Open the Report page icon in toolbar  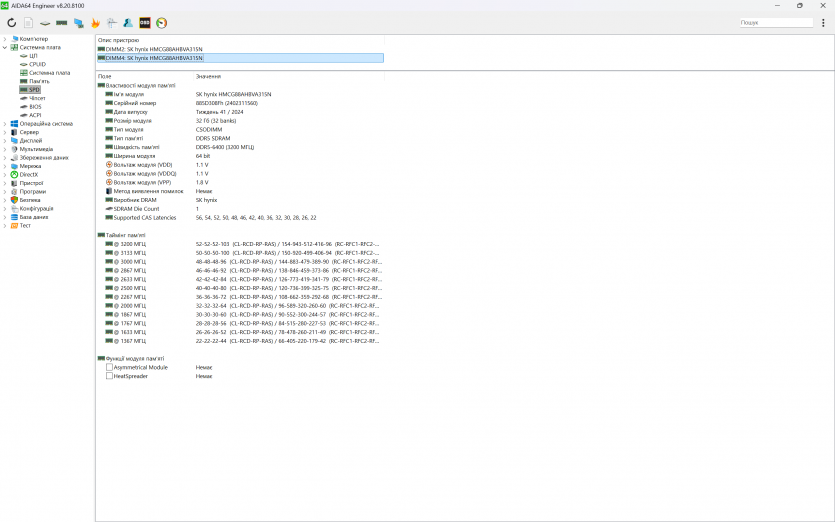tap(29, 22)
